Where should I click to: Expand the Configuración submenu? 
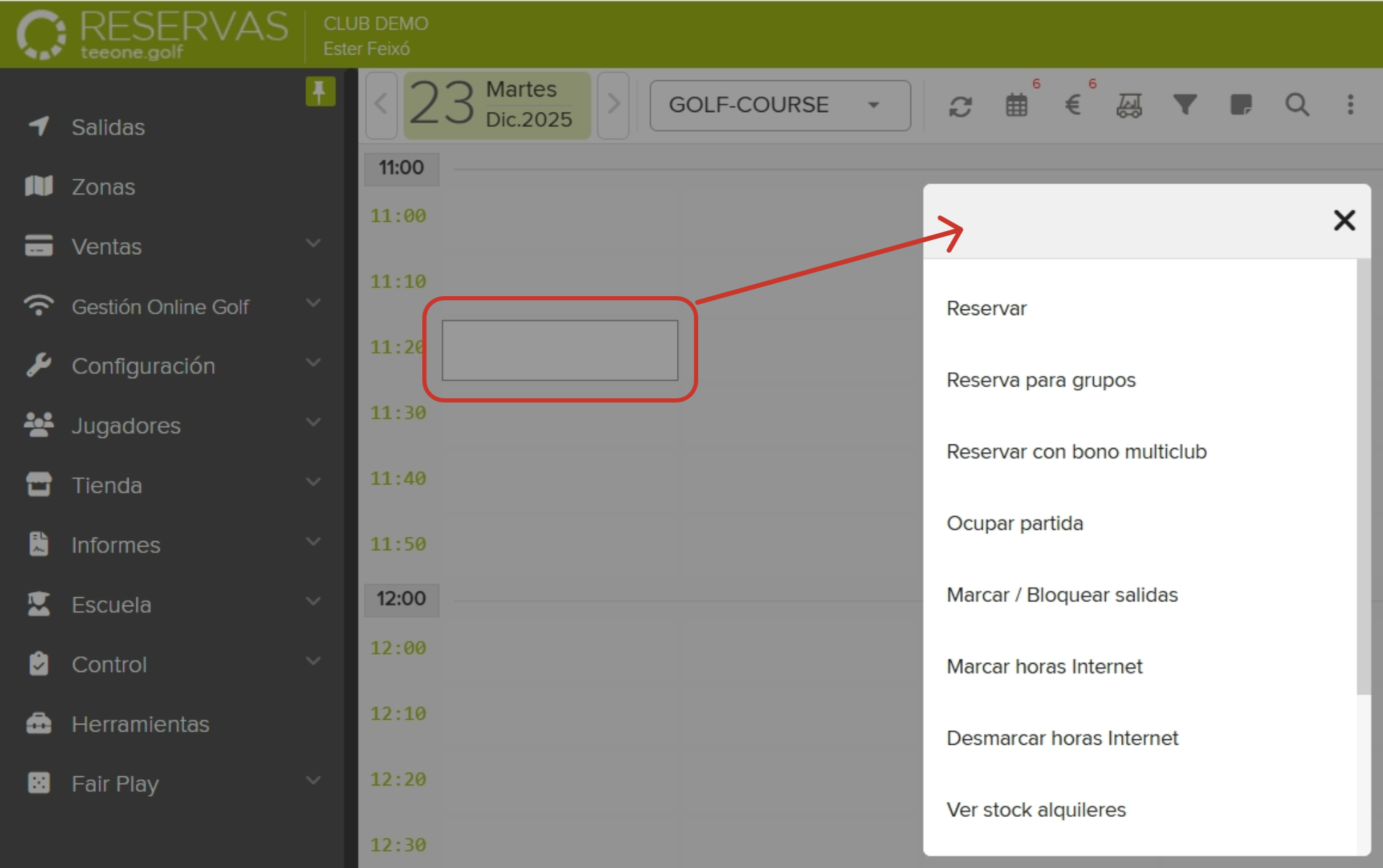pos(313,362)
